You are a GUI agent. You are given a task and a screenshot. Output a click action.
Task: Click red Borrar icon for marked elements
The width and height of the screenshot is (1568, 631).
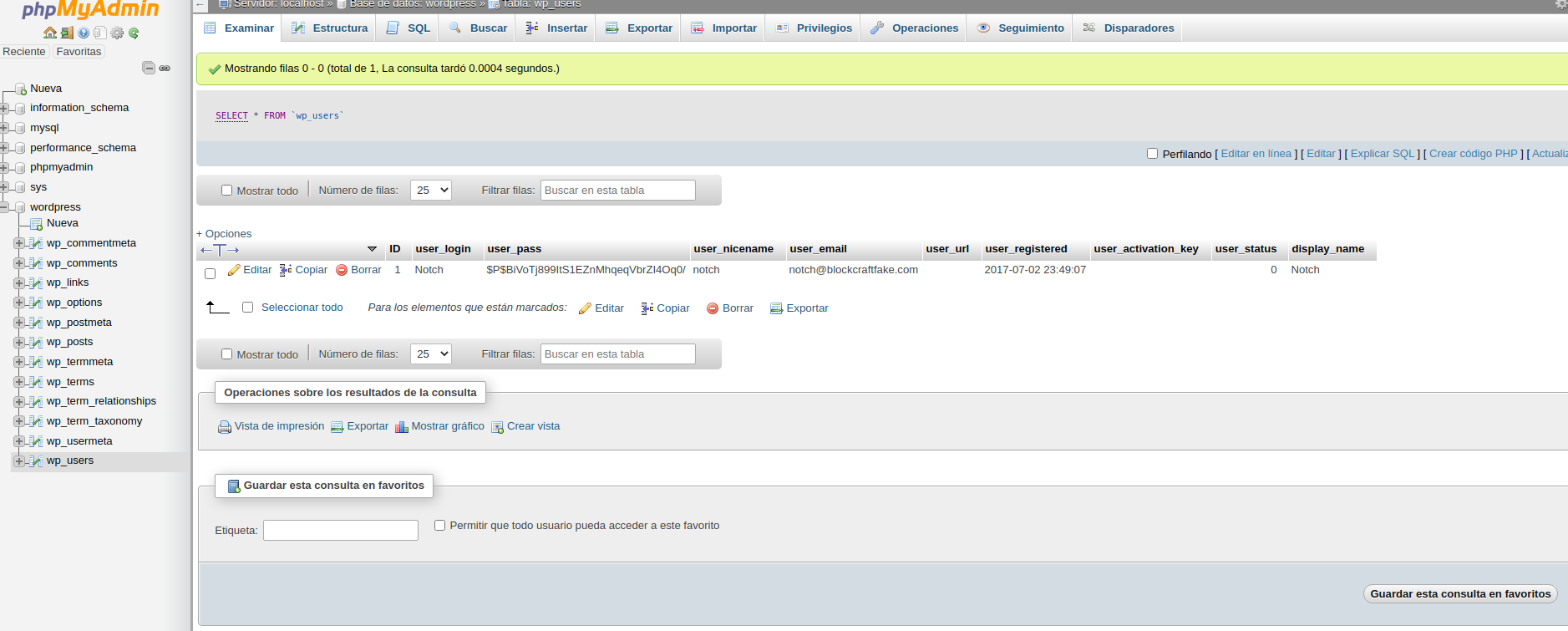tap(713, 308)
